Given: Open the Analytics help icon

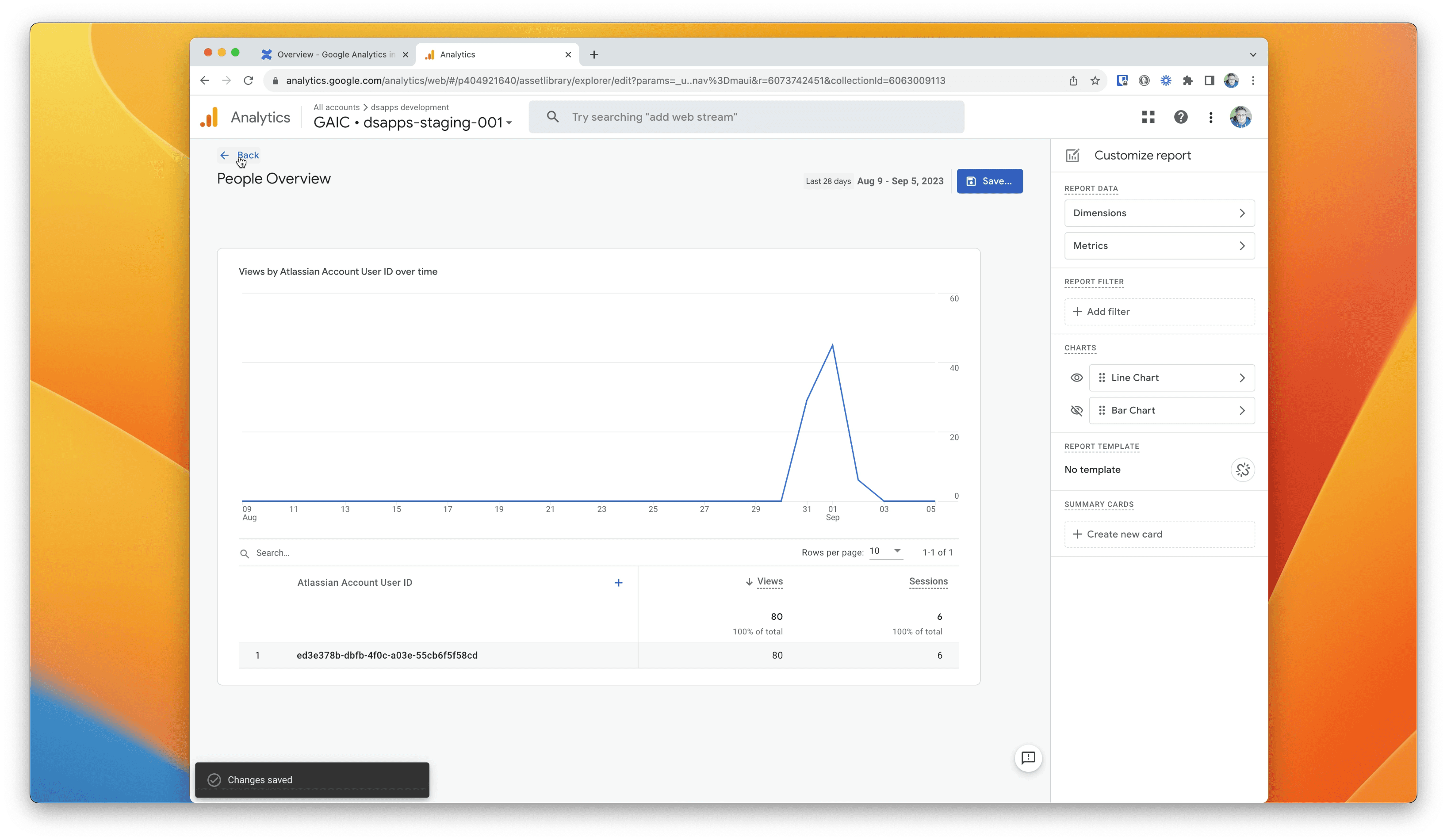Looking at the screenshot, I should (x=1181, y=117).
